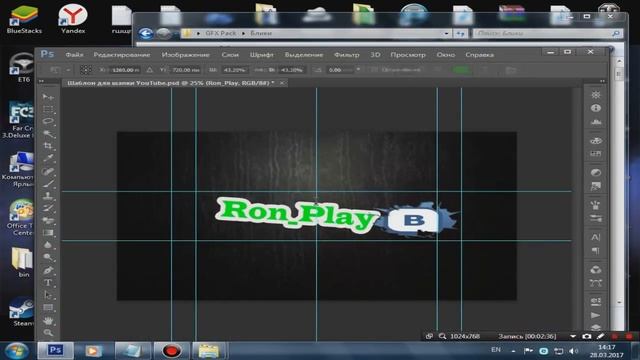640x360 pixels.
Task: Toggle the width-height link in options bar
Action: 260,70
